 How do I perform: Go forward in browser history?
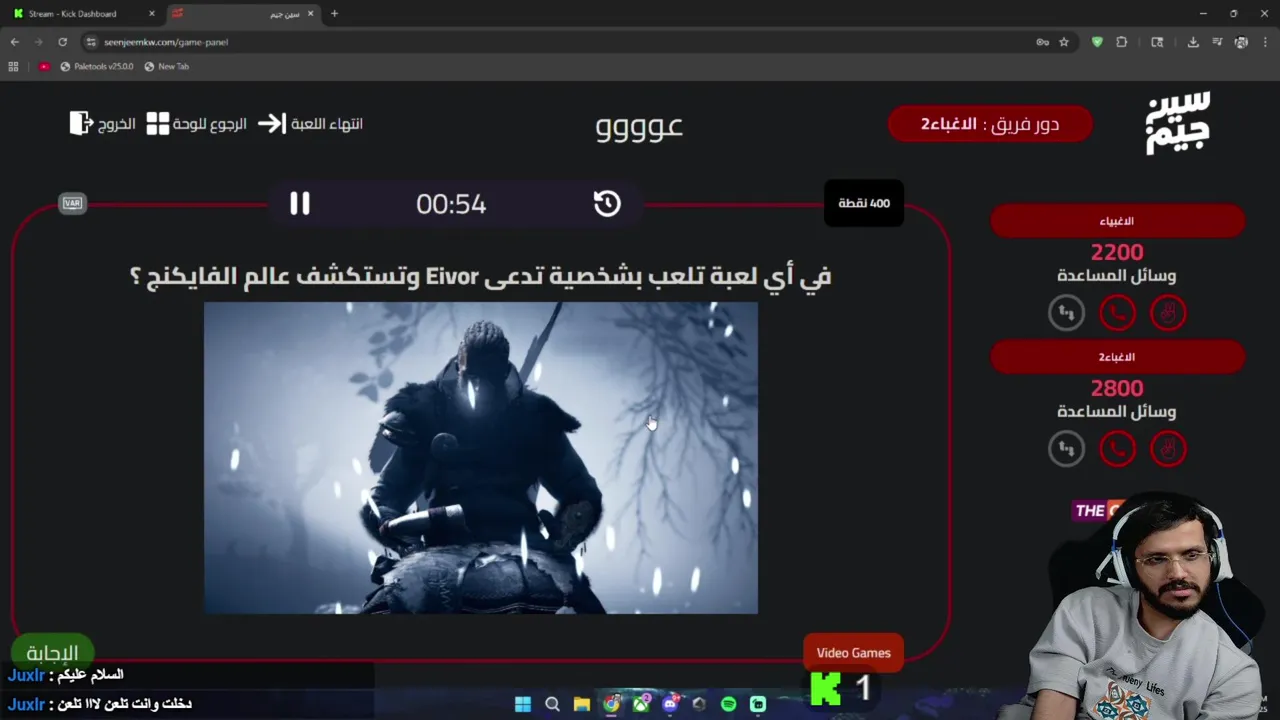click(38, 42)
